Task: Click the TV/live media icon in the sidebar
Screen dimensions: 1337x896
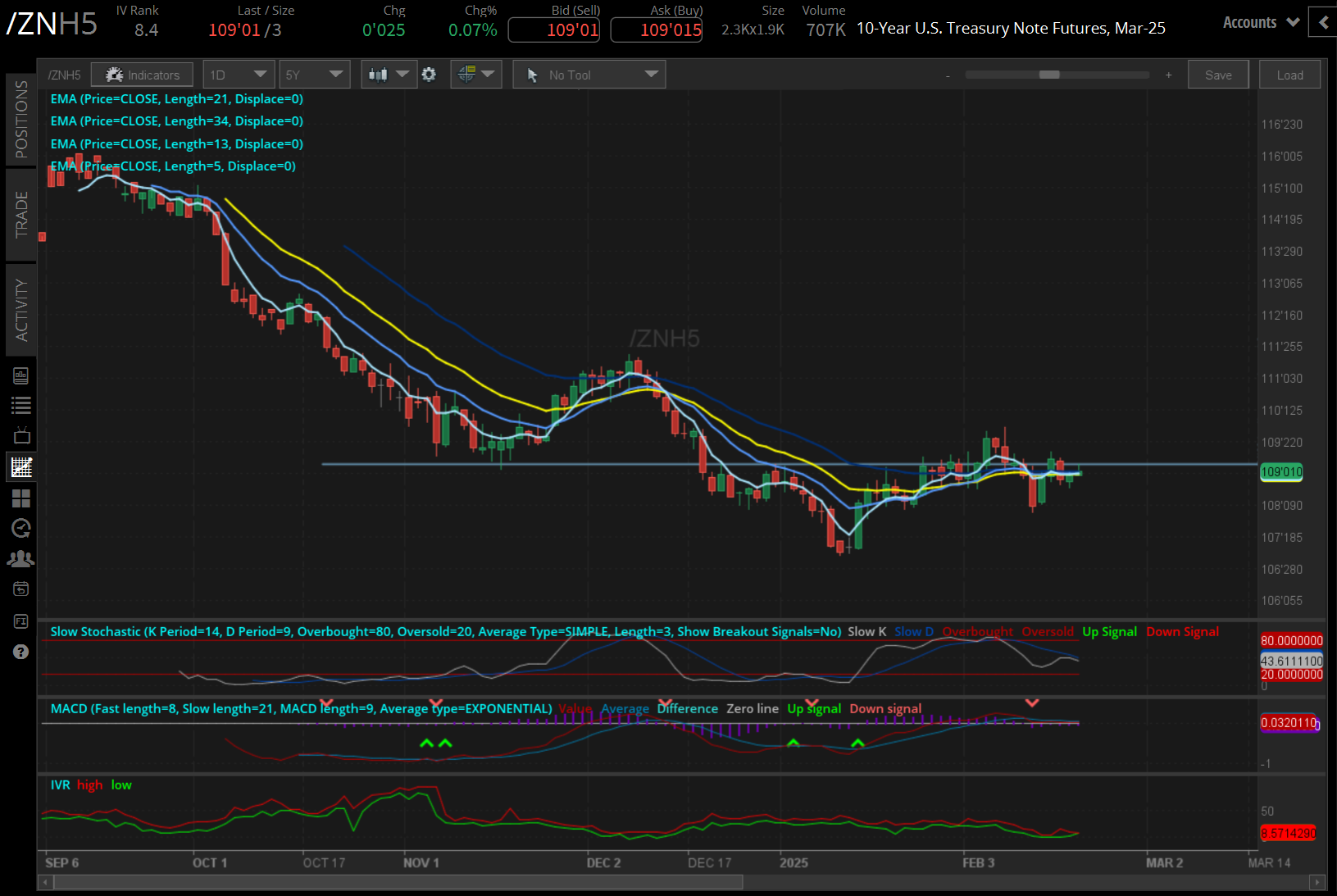Action: tap(20, 435)
